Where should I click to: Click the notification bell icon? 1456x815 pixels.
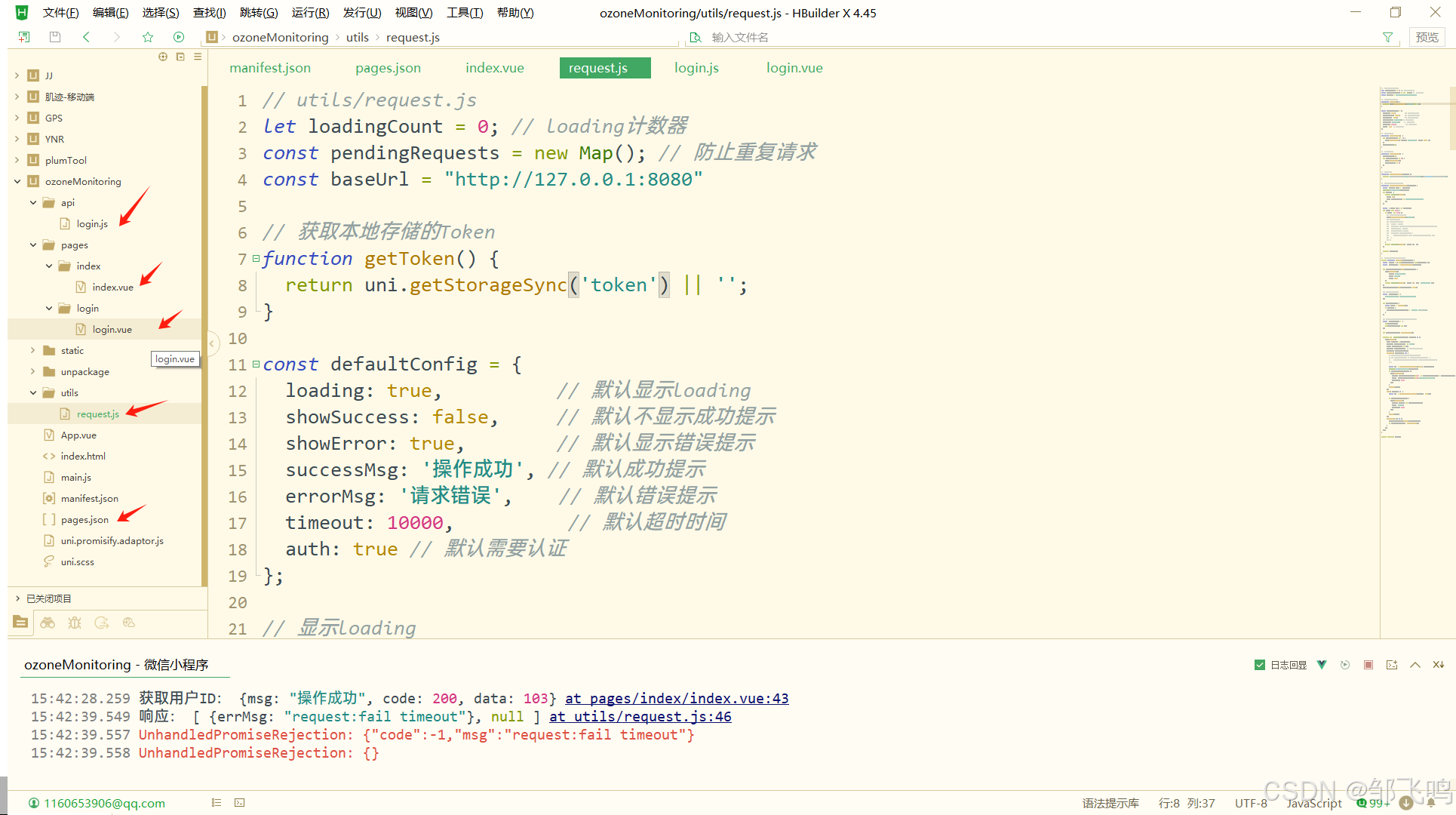[1431, 803]
